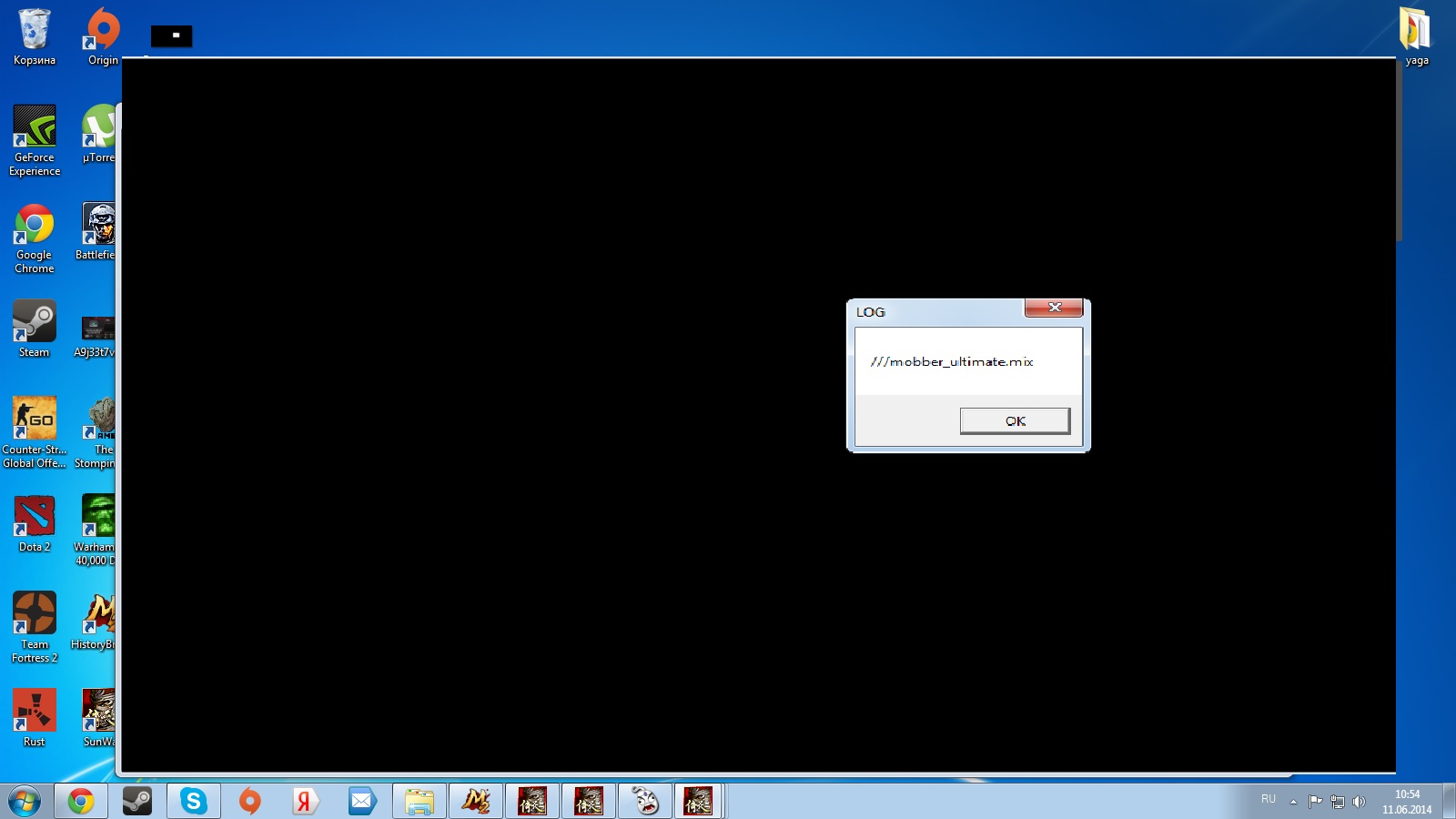Click OK in the LOG dialog
Screen dimensions: 1456x819
[1015, 420]
